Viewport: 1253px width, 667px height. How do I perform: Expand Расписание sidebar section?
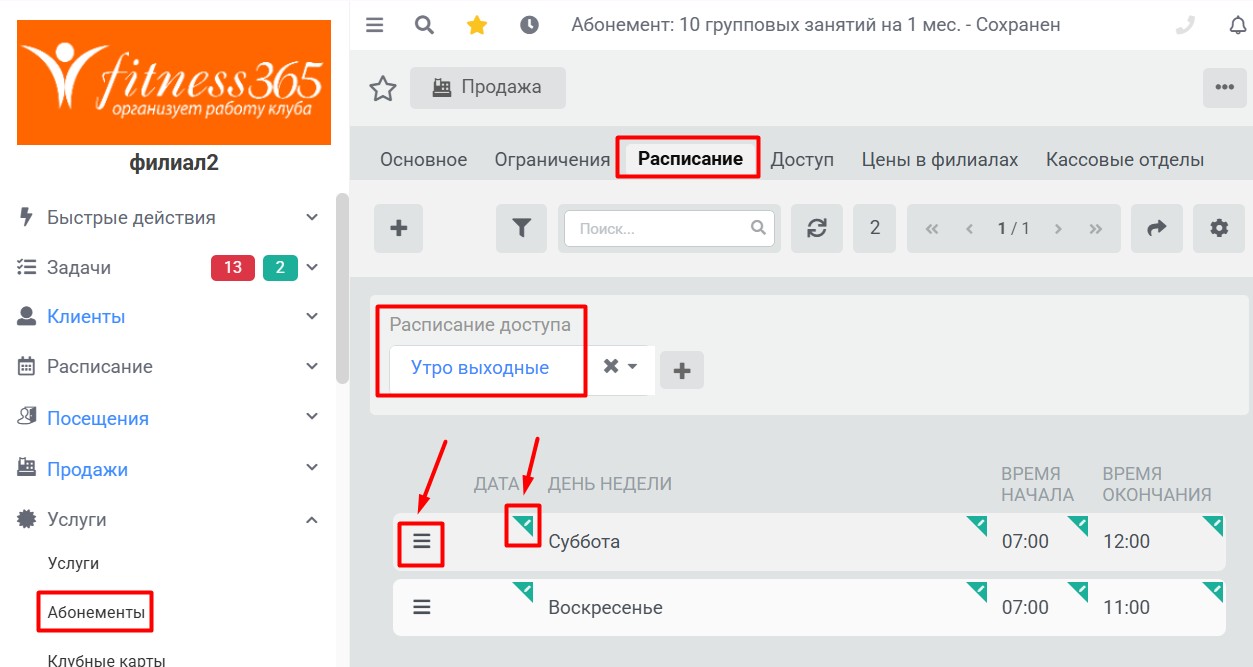pos(312,366)
